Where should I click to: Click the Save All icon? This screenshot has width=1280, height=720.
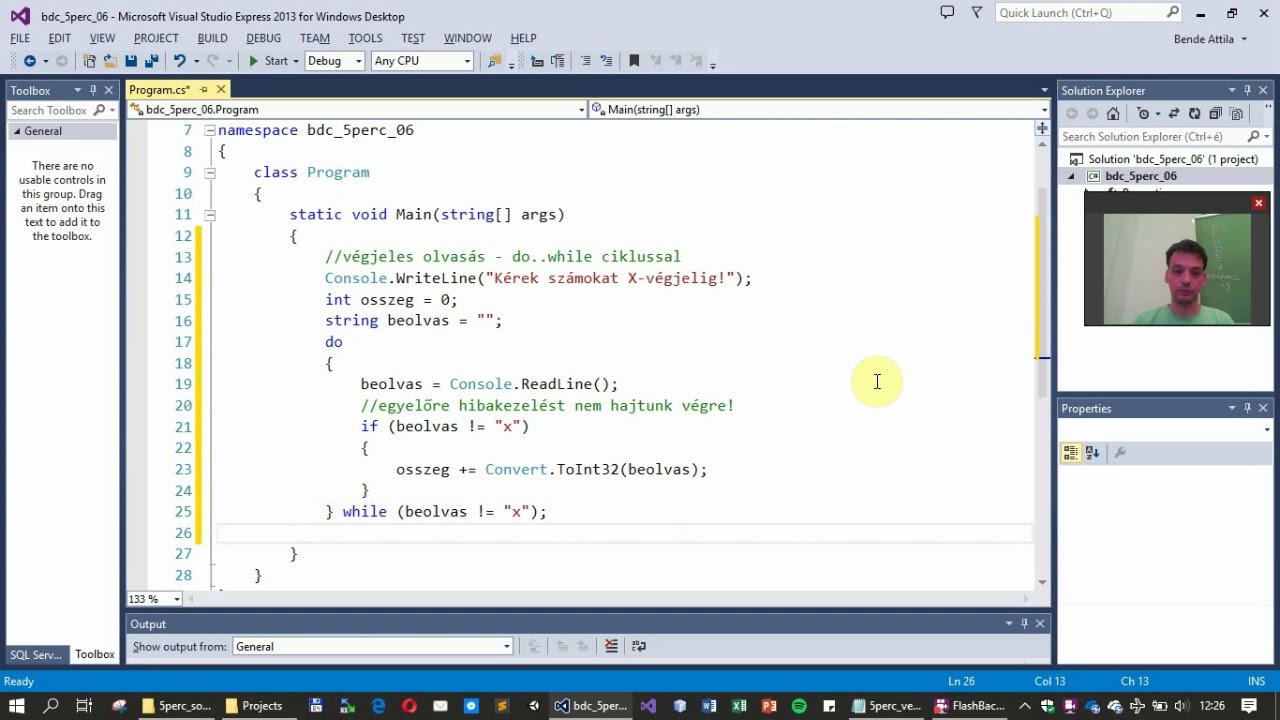pyautogui.click(x=151, y=61)
